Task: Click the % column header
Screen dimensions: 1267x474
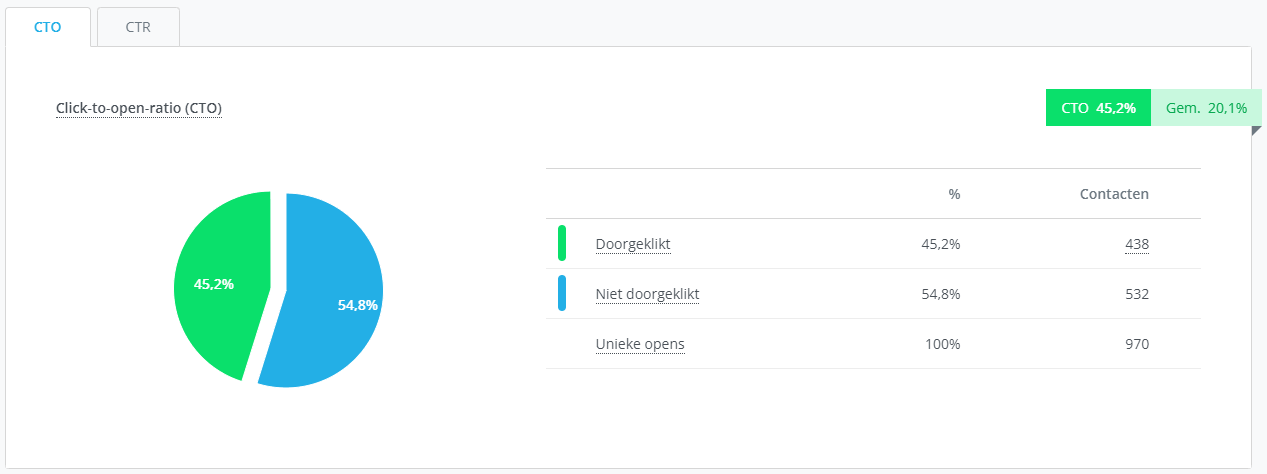Action: (954, 194)
